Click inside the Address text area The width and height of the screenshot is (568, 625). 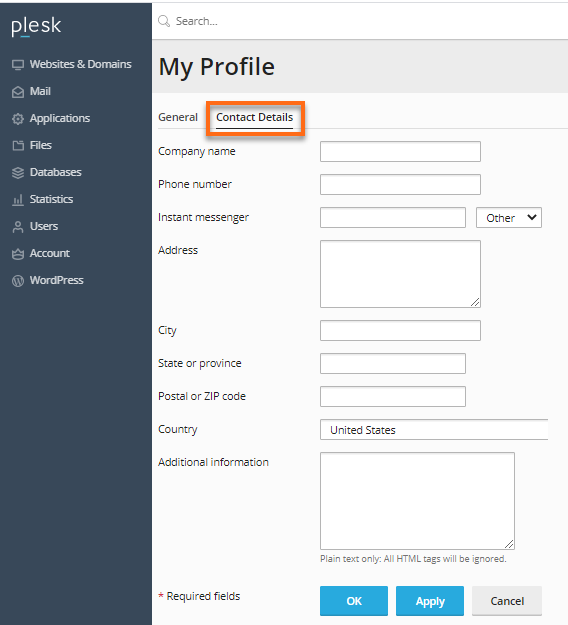[400, 274]
